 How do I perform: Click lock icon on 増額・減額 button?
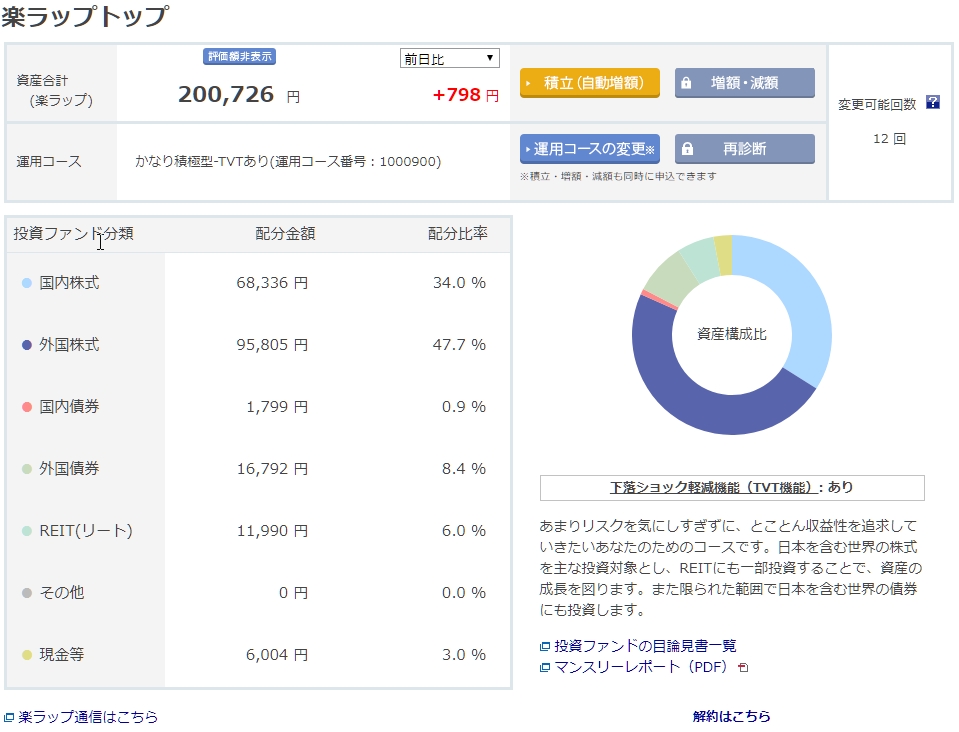(686, 83)
